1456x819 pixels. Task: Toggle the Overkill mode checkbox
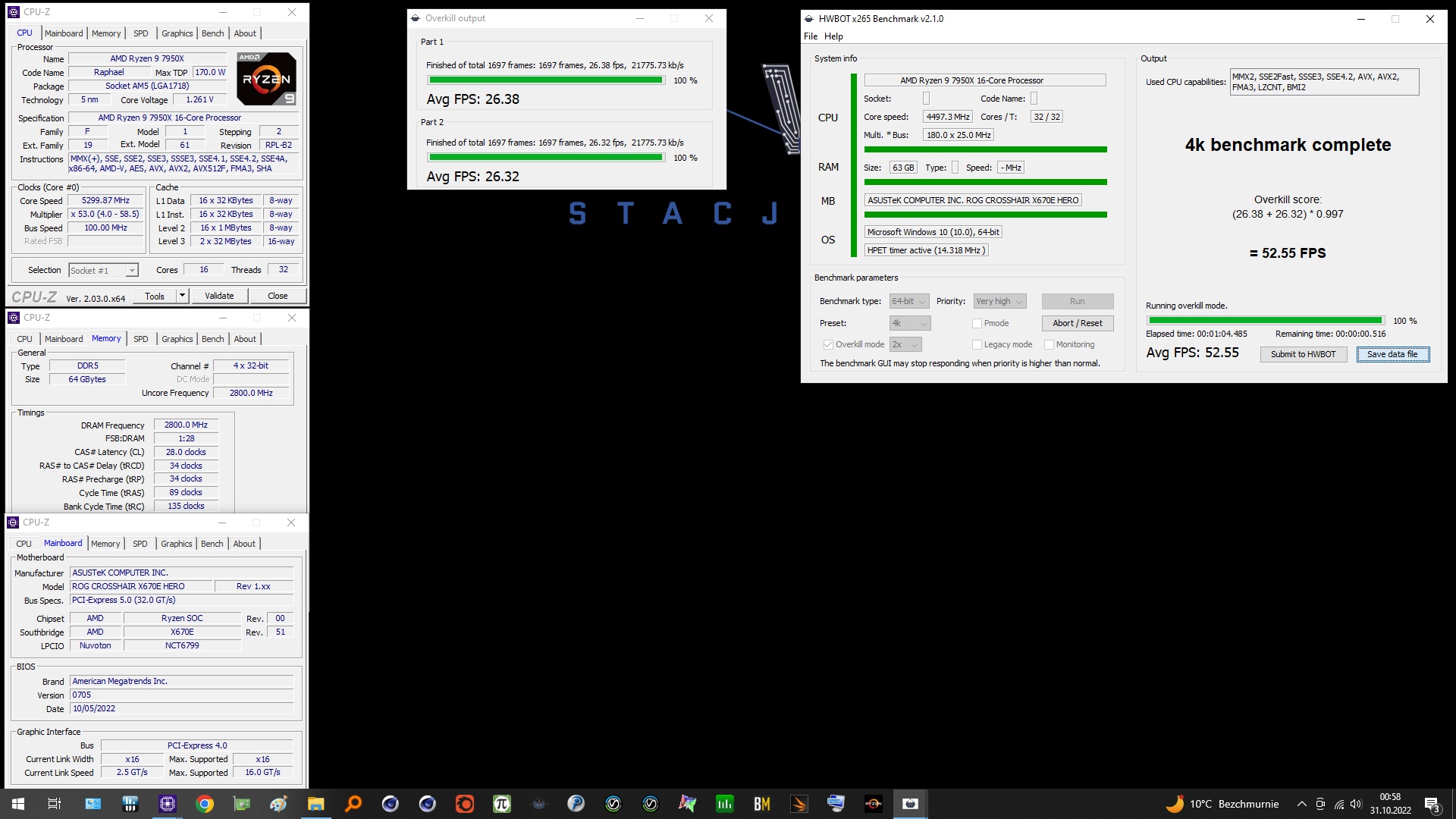click(828, 344)
